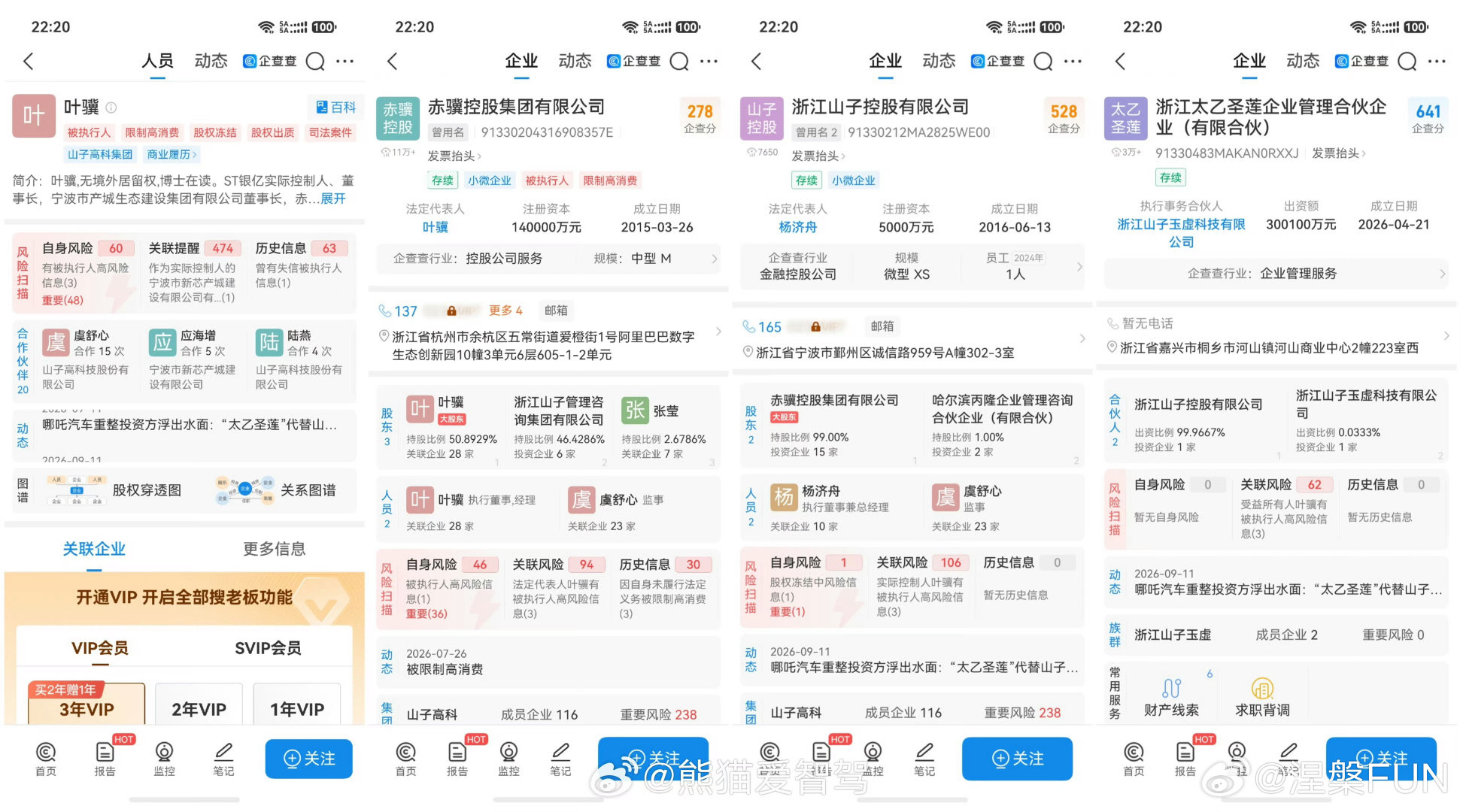Image resolution: width=1460 pixels, height=812 pixels.
Task: Open legal representative 杨济舟 link
Action: pyautogui.click(x=798, y=227)
